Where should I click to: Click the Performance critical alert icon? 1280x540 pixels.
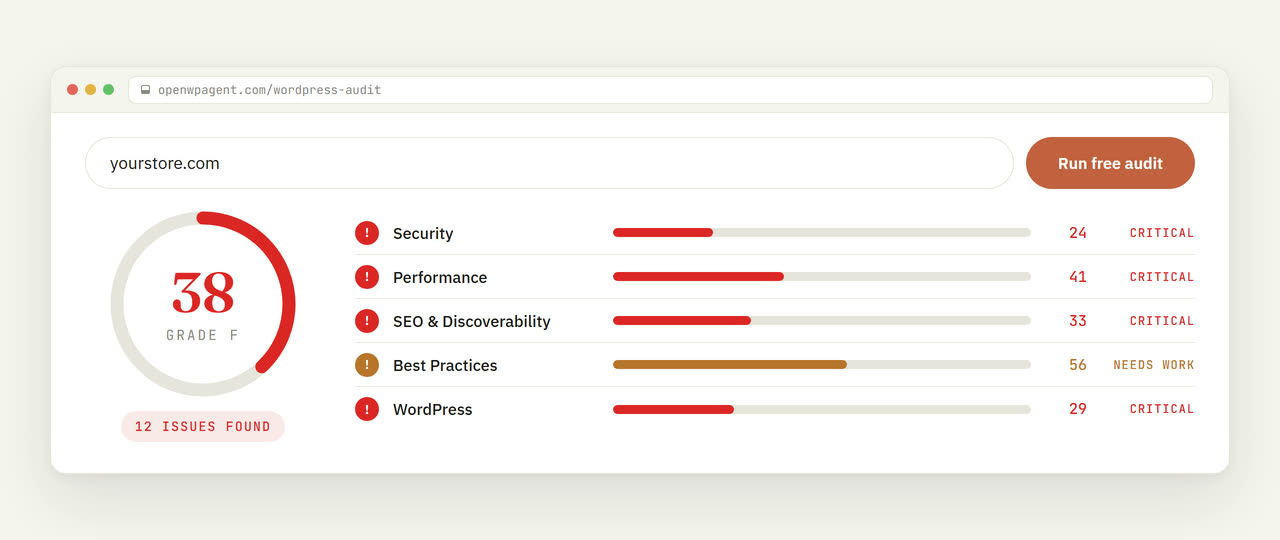[367, 277]
